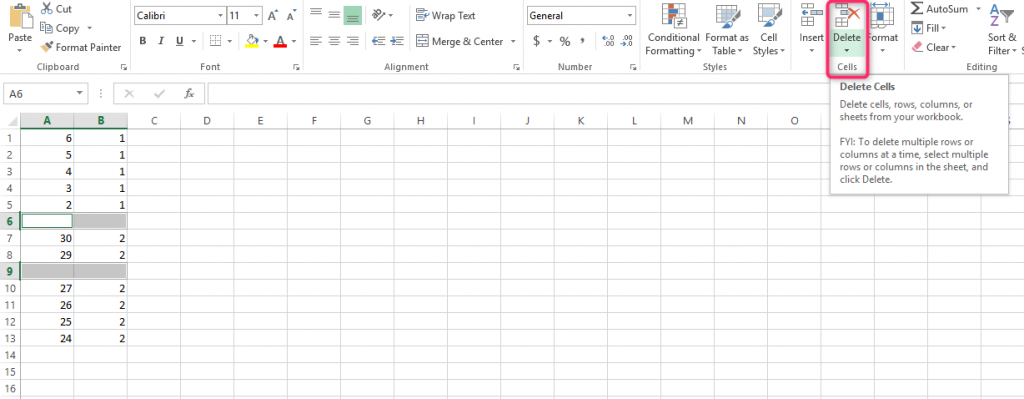The height and width of the screenshot is (399, 1024).
Task: Open Conditional Formatting menu
Action: coord(673,29)
